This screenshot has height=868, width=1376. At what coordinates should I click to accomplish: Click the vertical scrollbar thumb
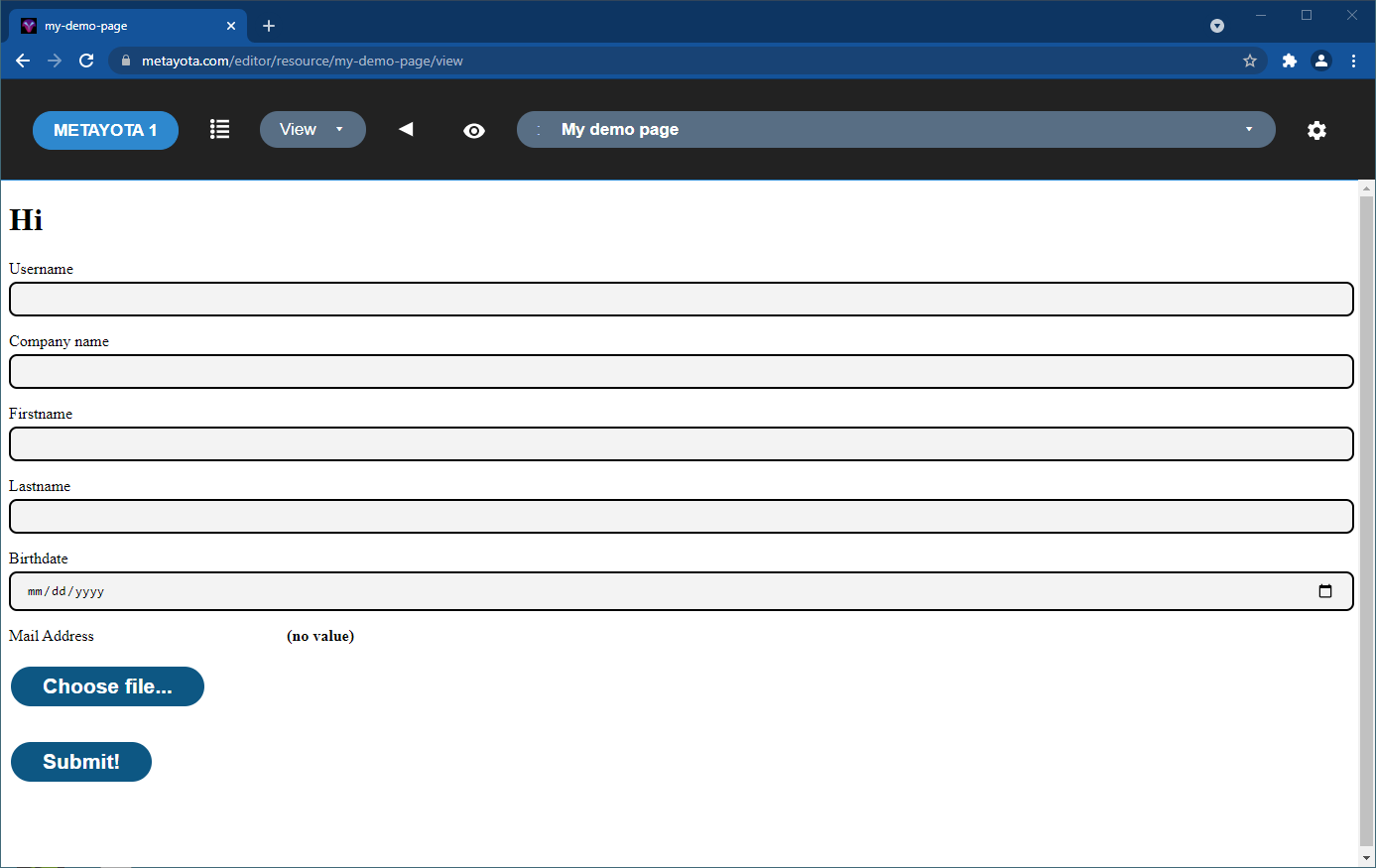click(1367, 519)
